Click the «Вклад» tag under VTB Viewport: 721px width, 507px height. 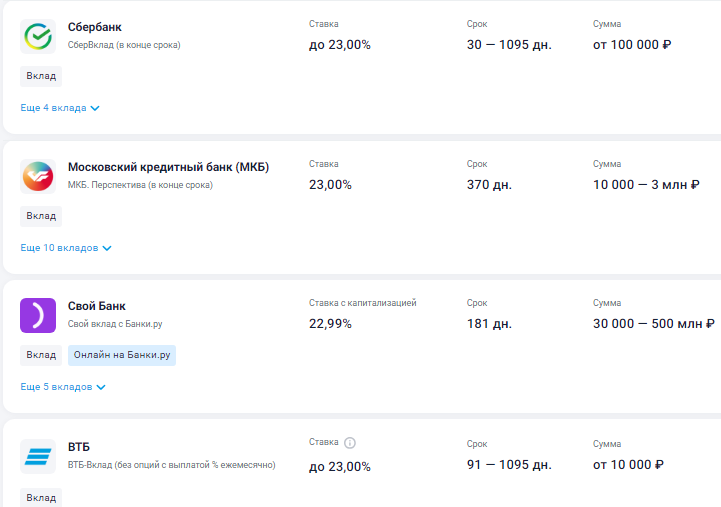tap(41, 497)
